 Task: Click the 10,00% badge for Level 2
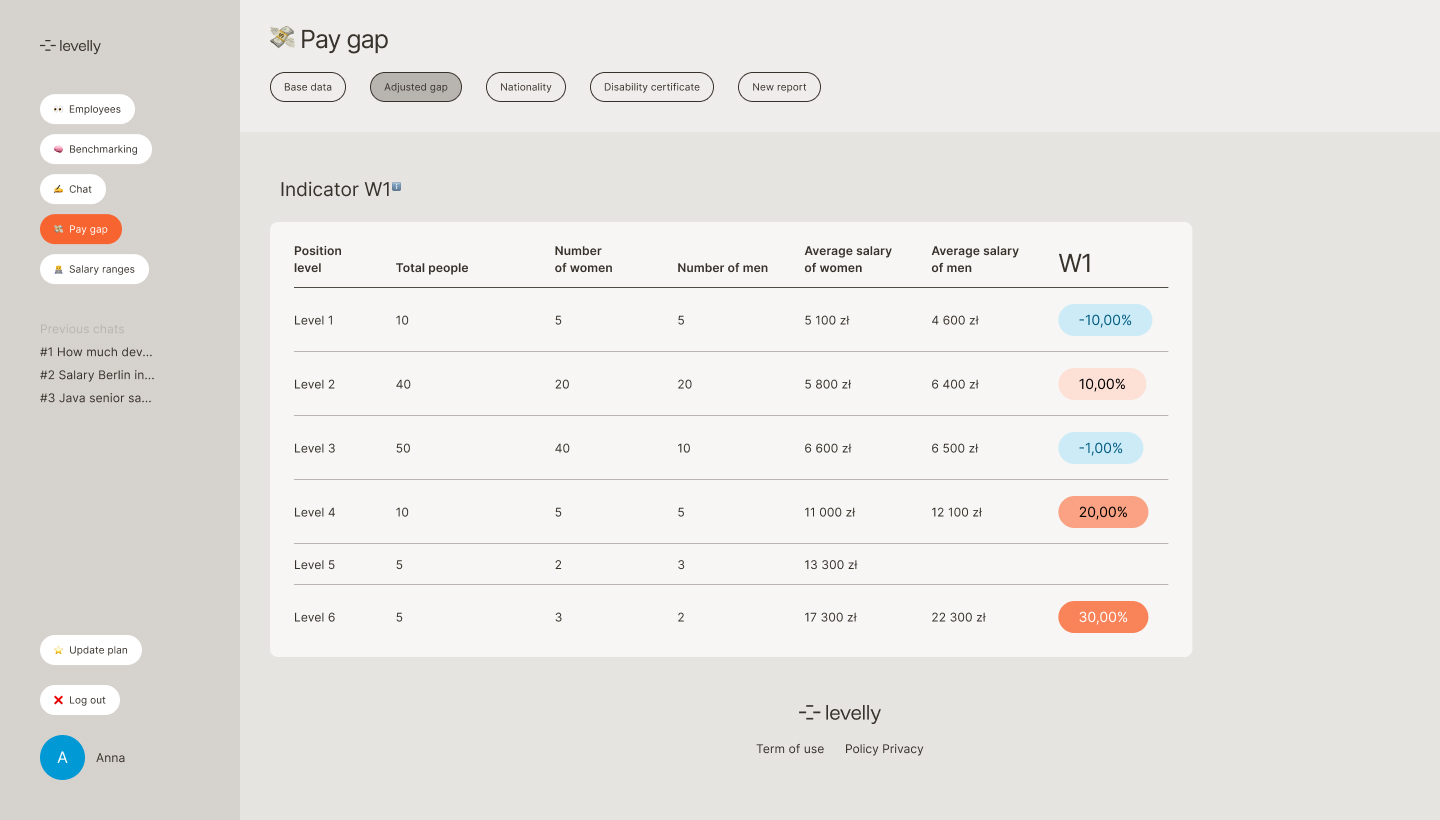(1102, 384)
